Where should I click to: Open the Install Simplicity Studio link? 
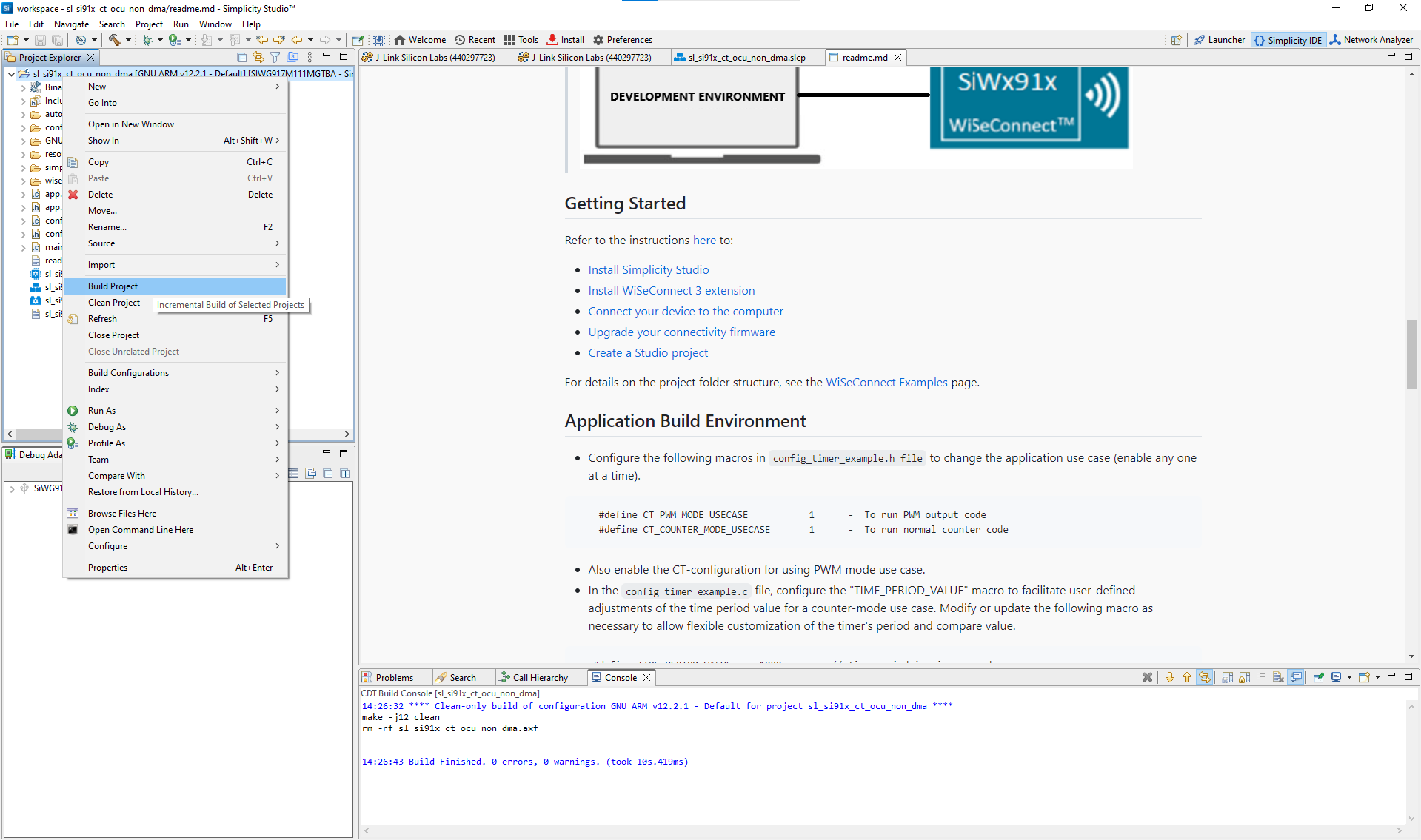coord(648,270)
